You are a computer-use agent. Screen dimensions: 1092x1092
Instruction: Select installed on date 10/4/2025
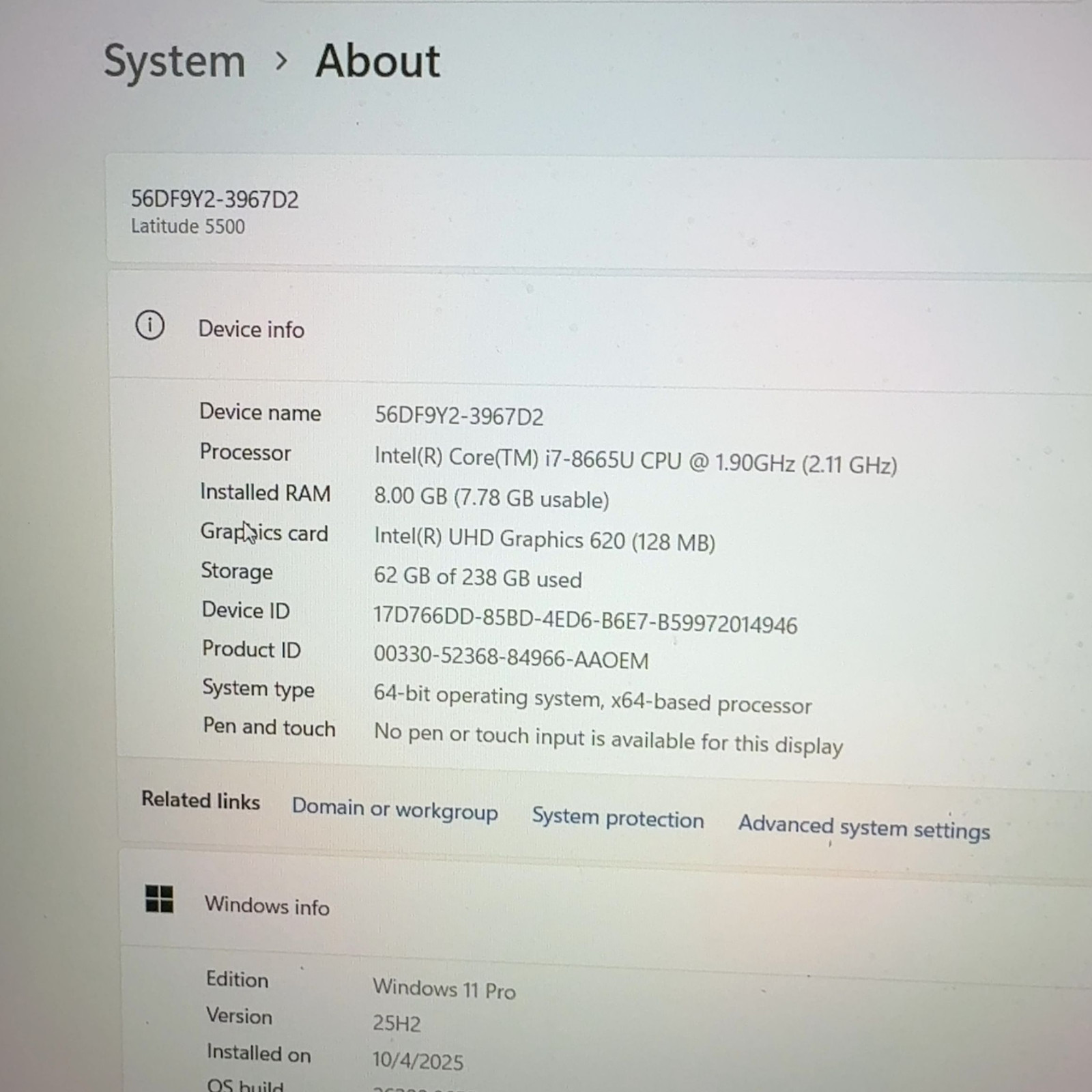418,1061
